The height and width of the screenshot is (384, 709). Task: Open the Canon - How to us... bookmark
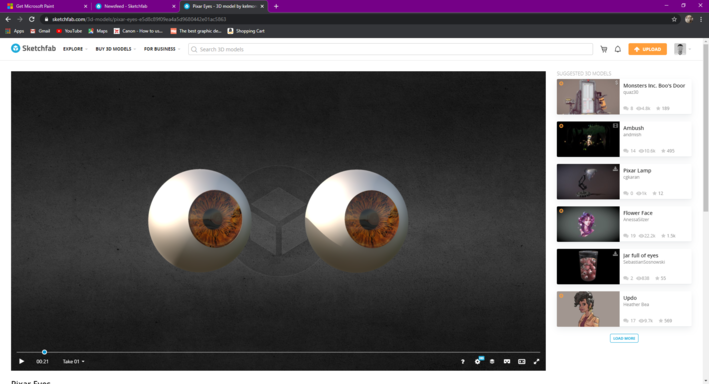[x=138, y=31]
